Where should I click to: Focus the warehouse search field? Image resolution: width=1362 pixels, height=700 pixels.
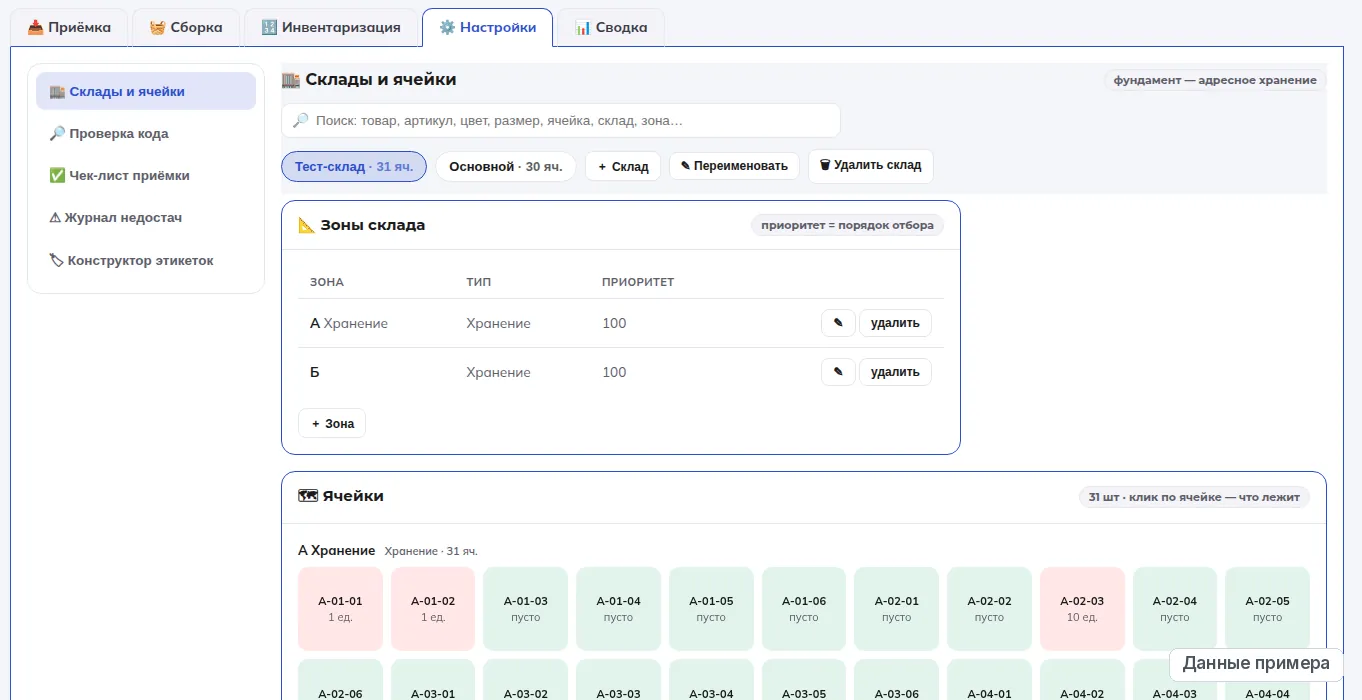click(561, 120)
